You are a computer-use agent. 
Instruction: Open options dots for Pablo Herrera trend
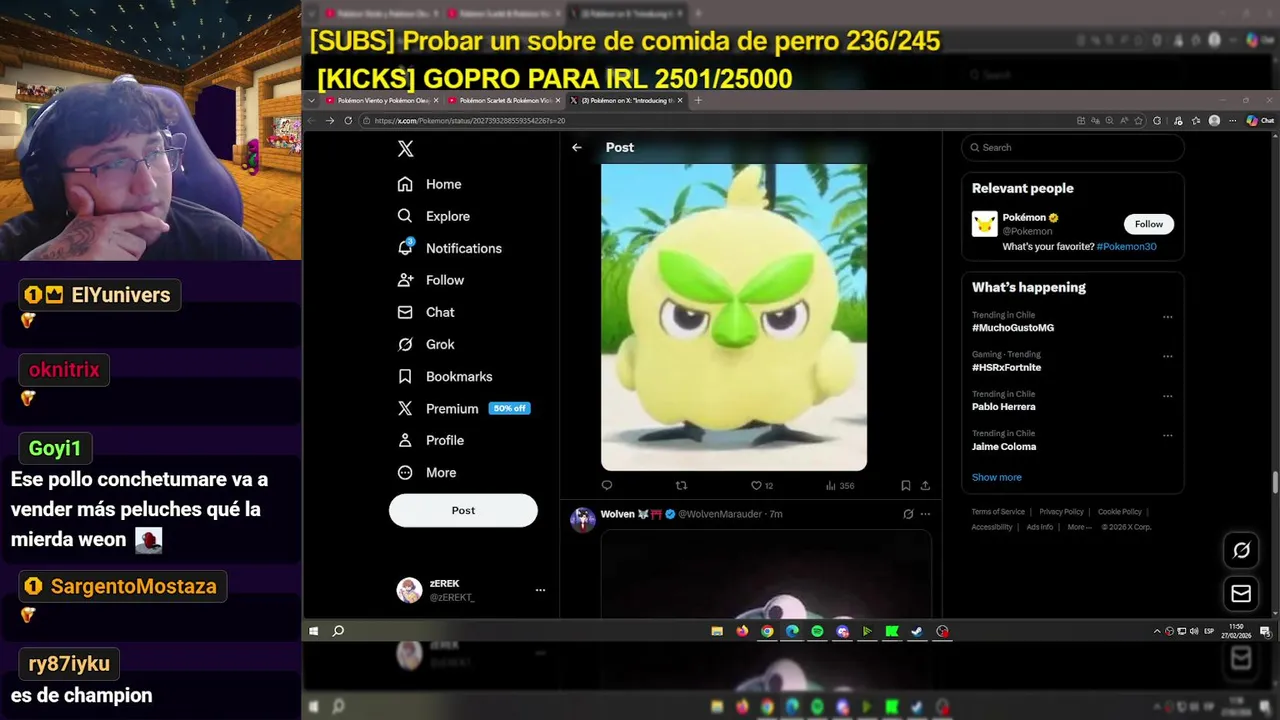pos(1167,396)
